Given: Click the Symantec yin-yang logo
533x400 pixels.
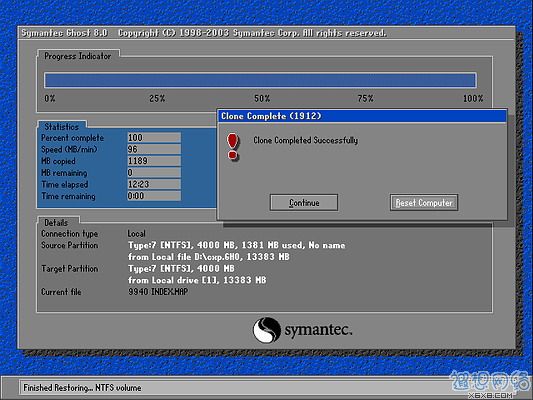Looking at the screenshot, I should pos(266,330).
